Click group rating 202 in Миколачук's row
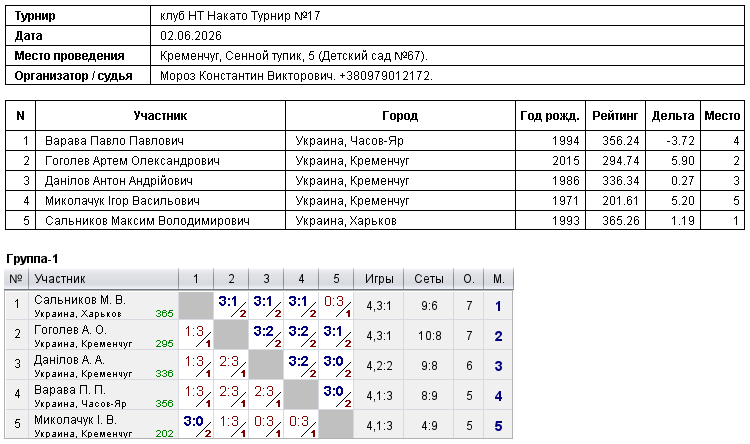The image size is (750, 444). pos(164,433)
